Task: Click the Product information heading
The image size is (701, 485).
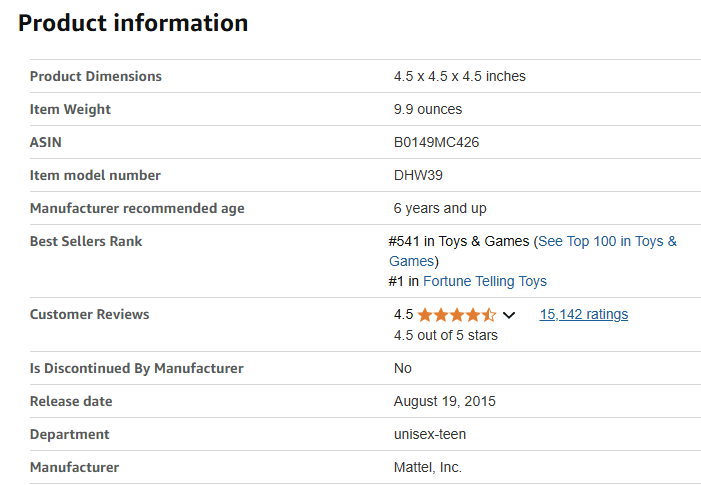Action: (x=133, y=23)
